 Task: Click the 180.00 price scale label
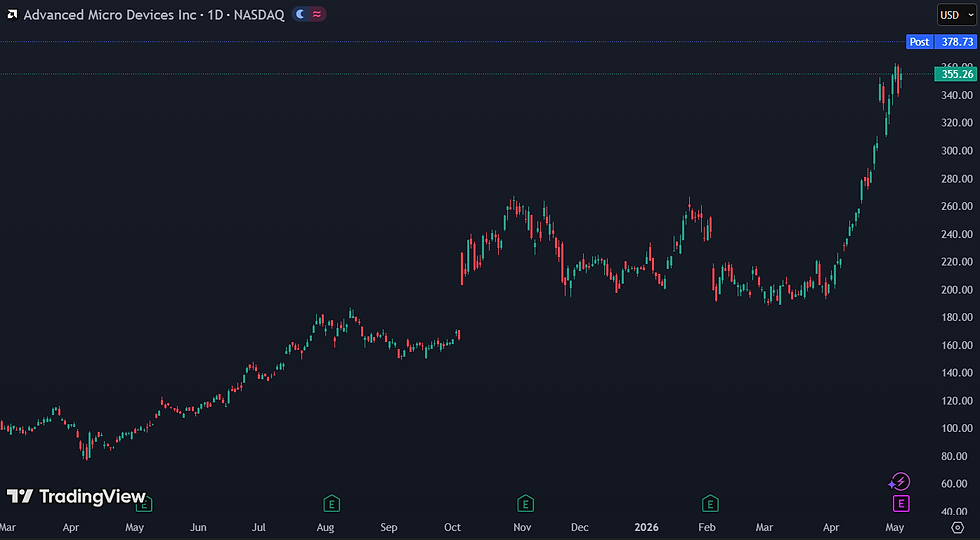[x=957, y=318]
